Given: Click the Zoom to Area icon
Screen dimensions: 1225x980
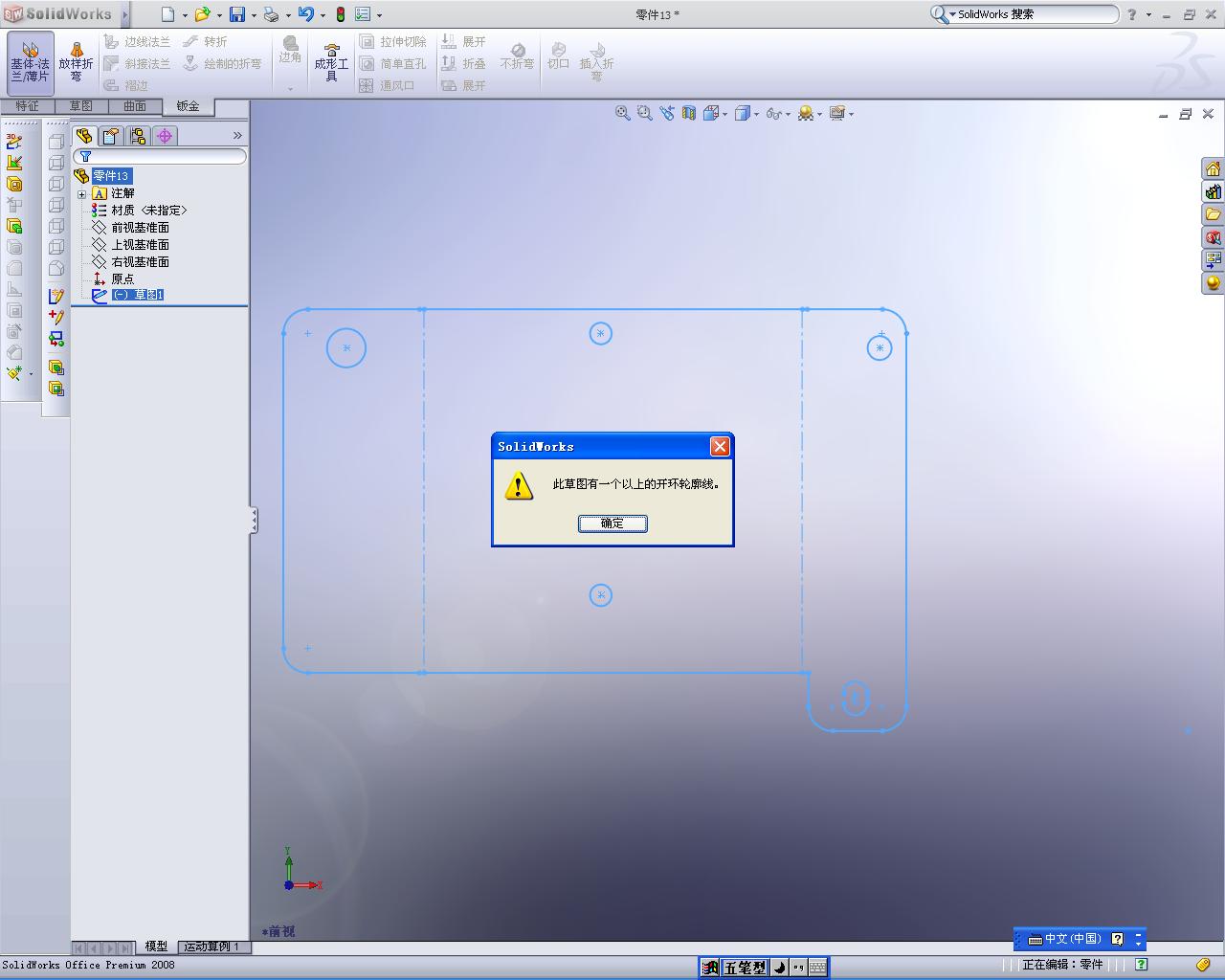Looking at the screenshot, I should 644,113.
